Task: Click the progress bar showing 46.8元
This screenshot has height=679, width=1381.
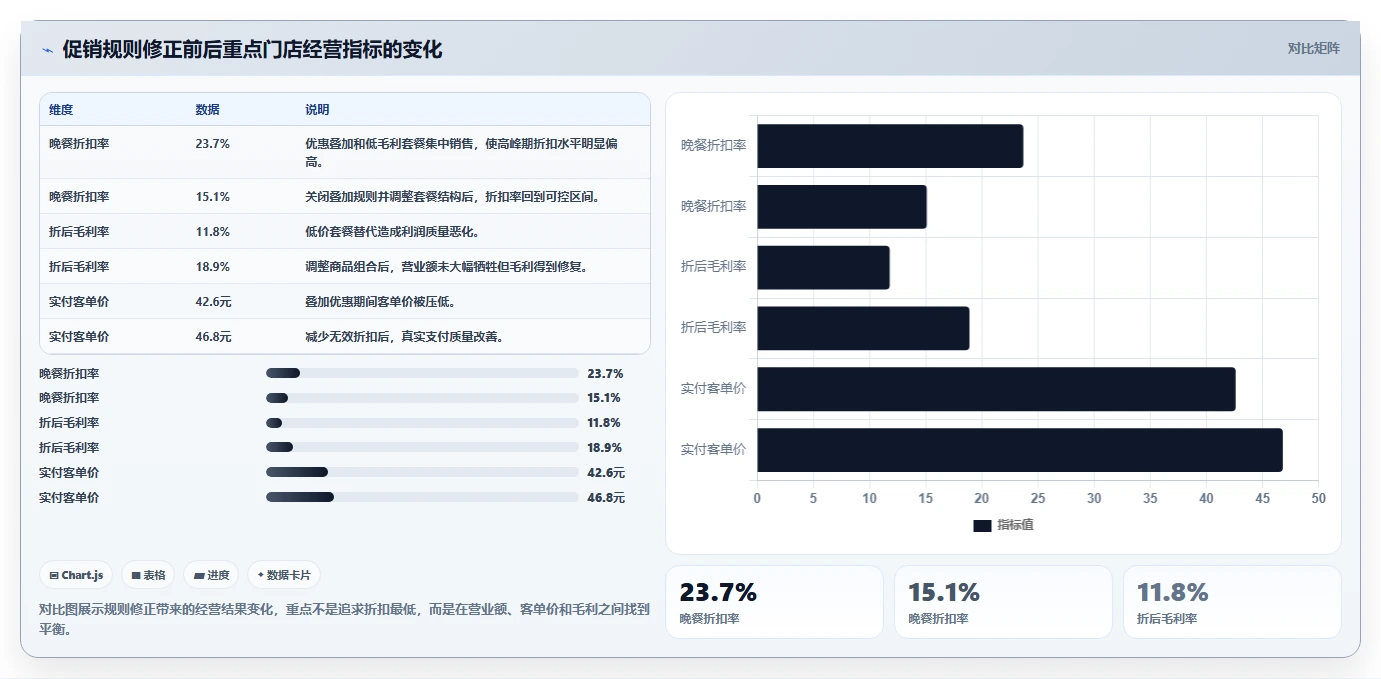Action: (x=422, y=497)
